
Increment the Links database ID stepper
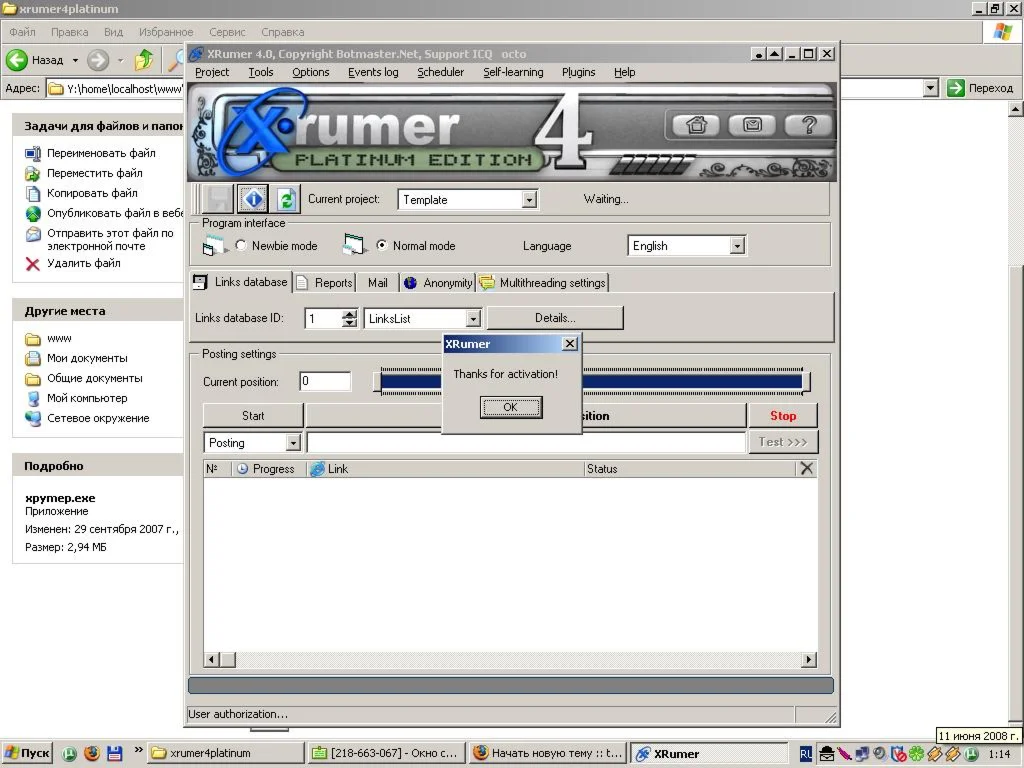coord(349,314)
